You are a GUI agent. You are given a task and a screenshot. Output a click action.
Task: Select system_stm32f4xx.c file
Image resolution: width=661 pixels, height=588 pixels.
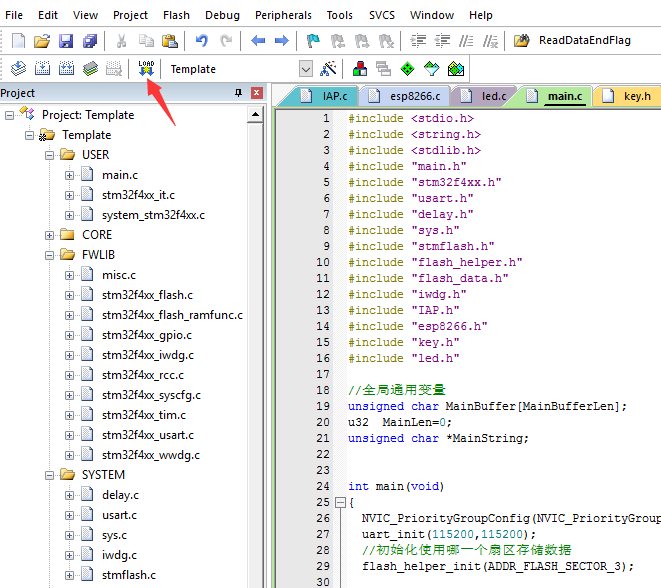[x=153, y=215]
